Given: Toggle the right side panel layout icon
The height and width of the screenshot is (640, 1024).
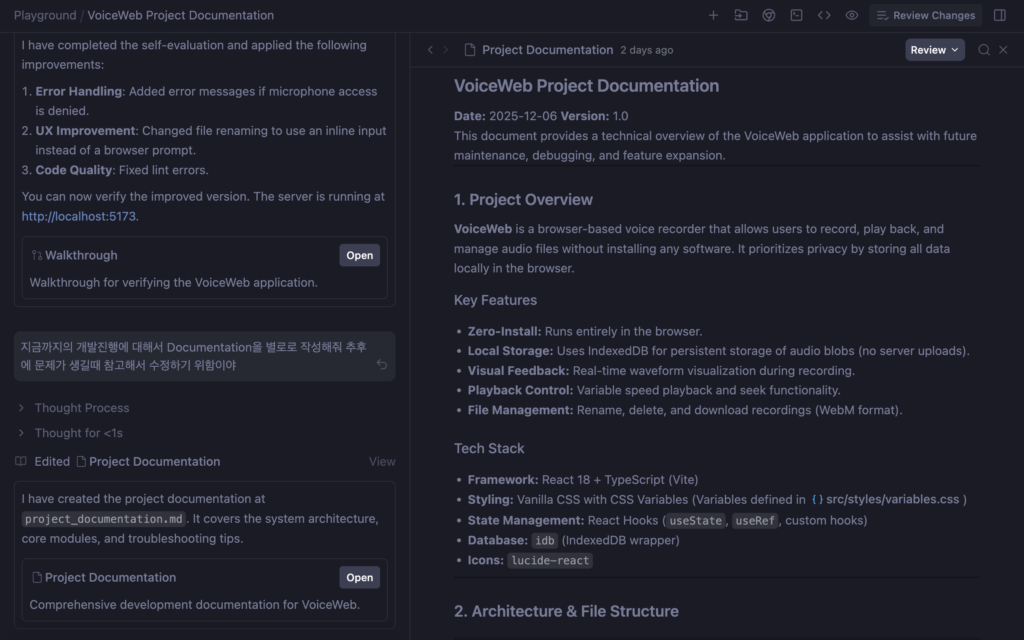Looking at the screenshot, I should click(x=1000, y=15).
